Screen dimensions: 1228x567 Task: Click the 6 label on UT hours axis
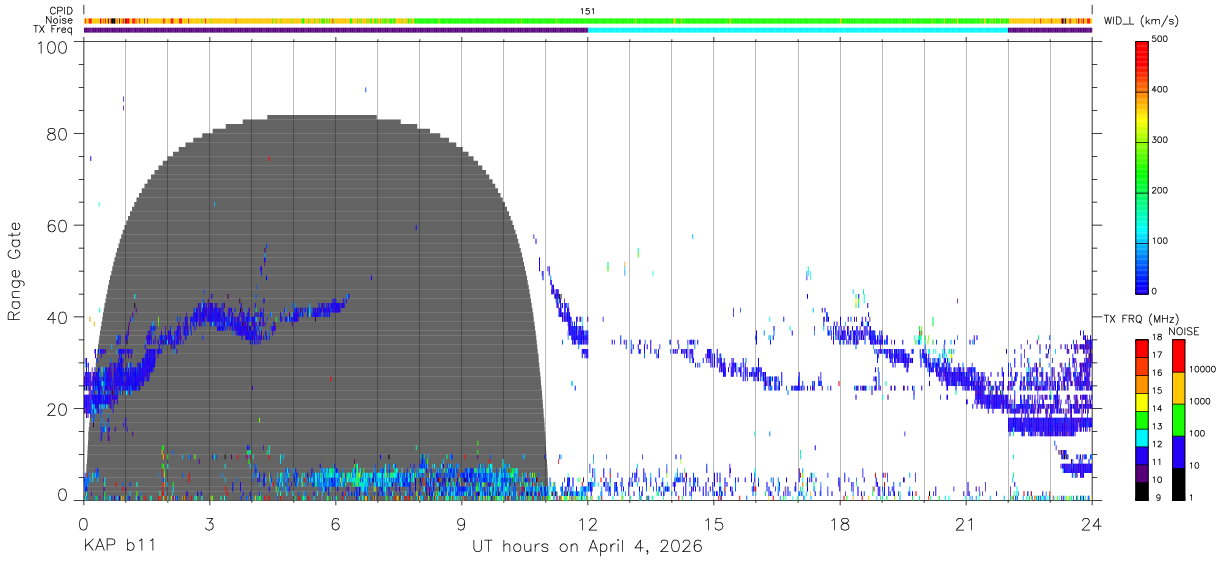click(x=336, y=523)
